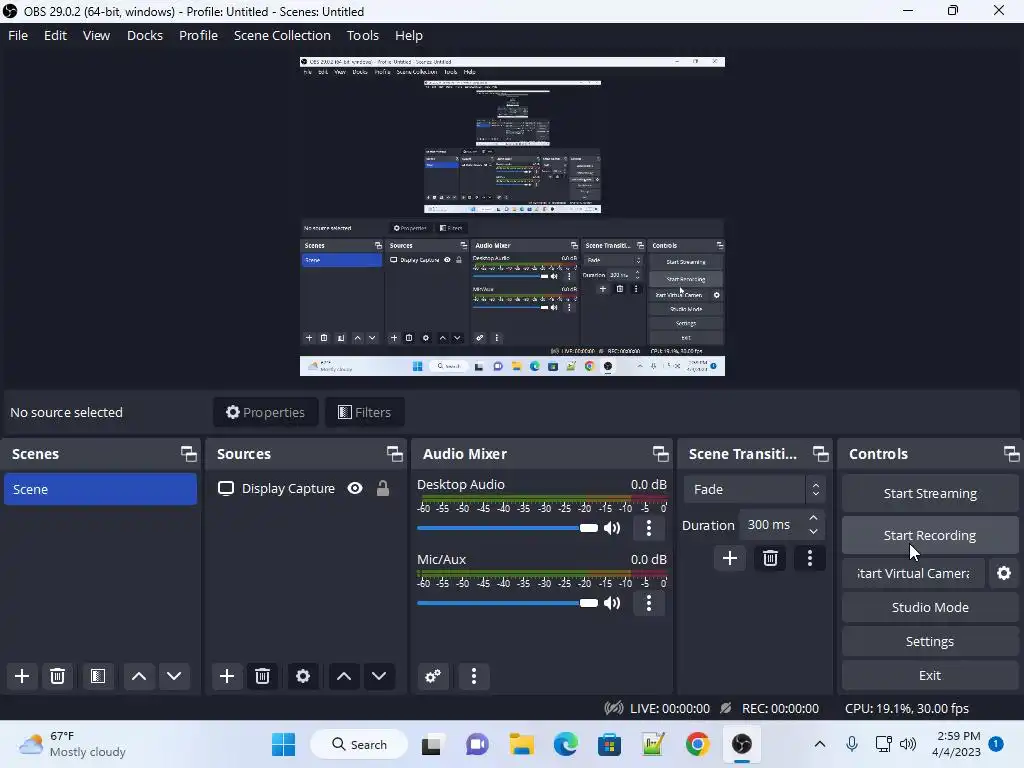
Task: Decrease transition duration with down arrow
Action: click(x=813, y=532)
